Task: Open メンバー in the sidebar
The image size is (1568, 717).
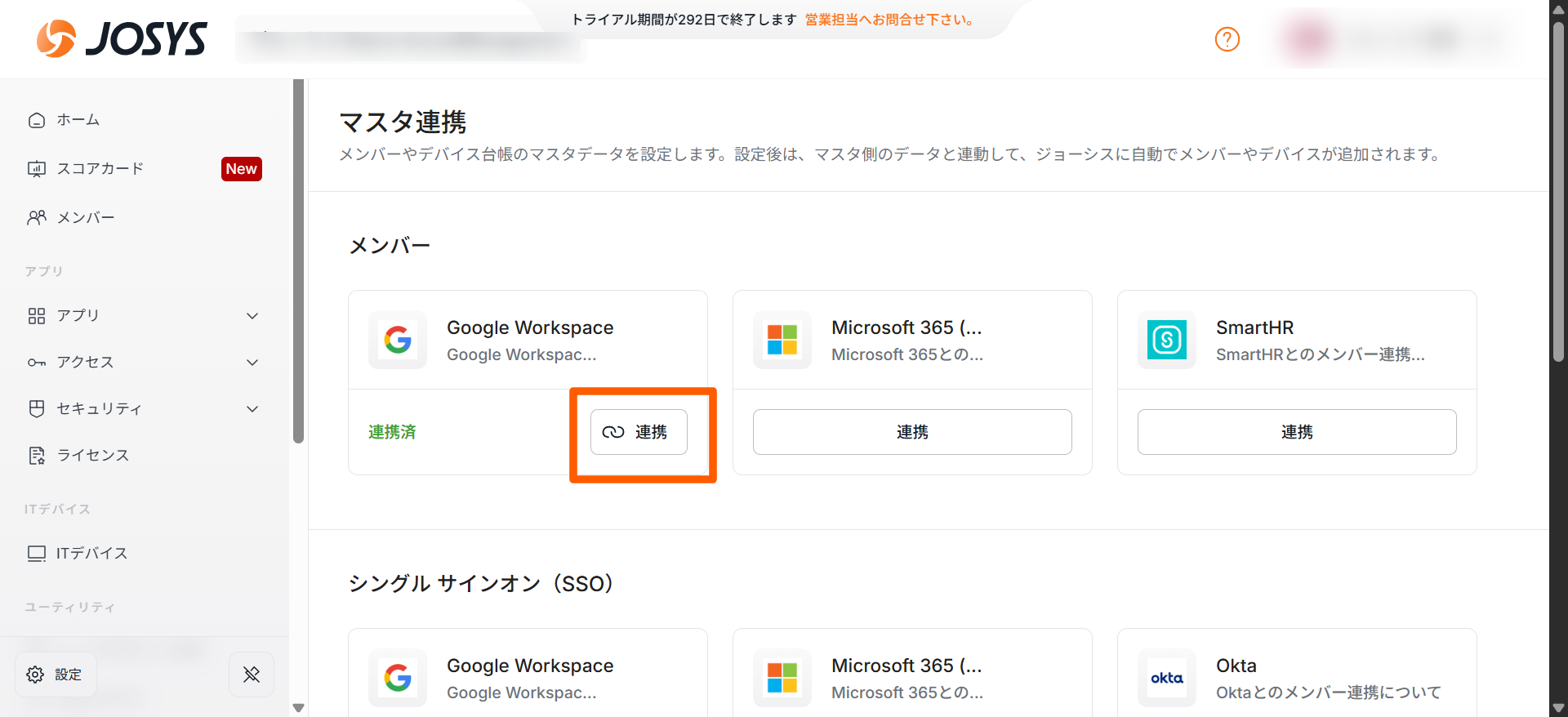Action: pos(85,218)
